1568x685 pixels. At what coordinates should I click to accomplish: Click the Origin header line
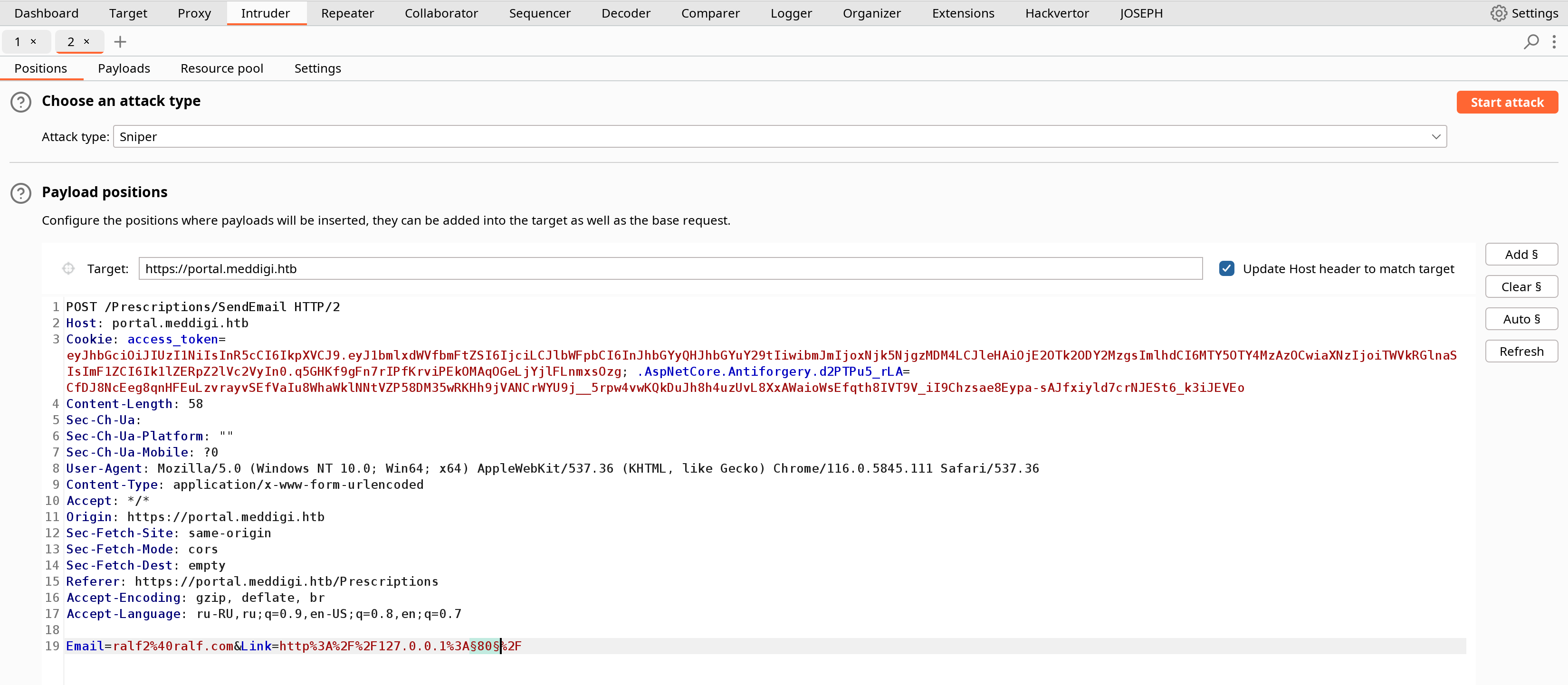[195, 516]
